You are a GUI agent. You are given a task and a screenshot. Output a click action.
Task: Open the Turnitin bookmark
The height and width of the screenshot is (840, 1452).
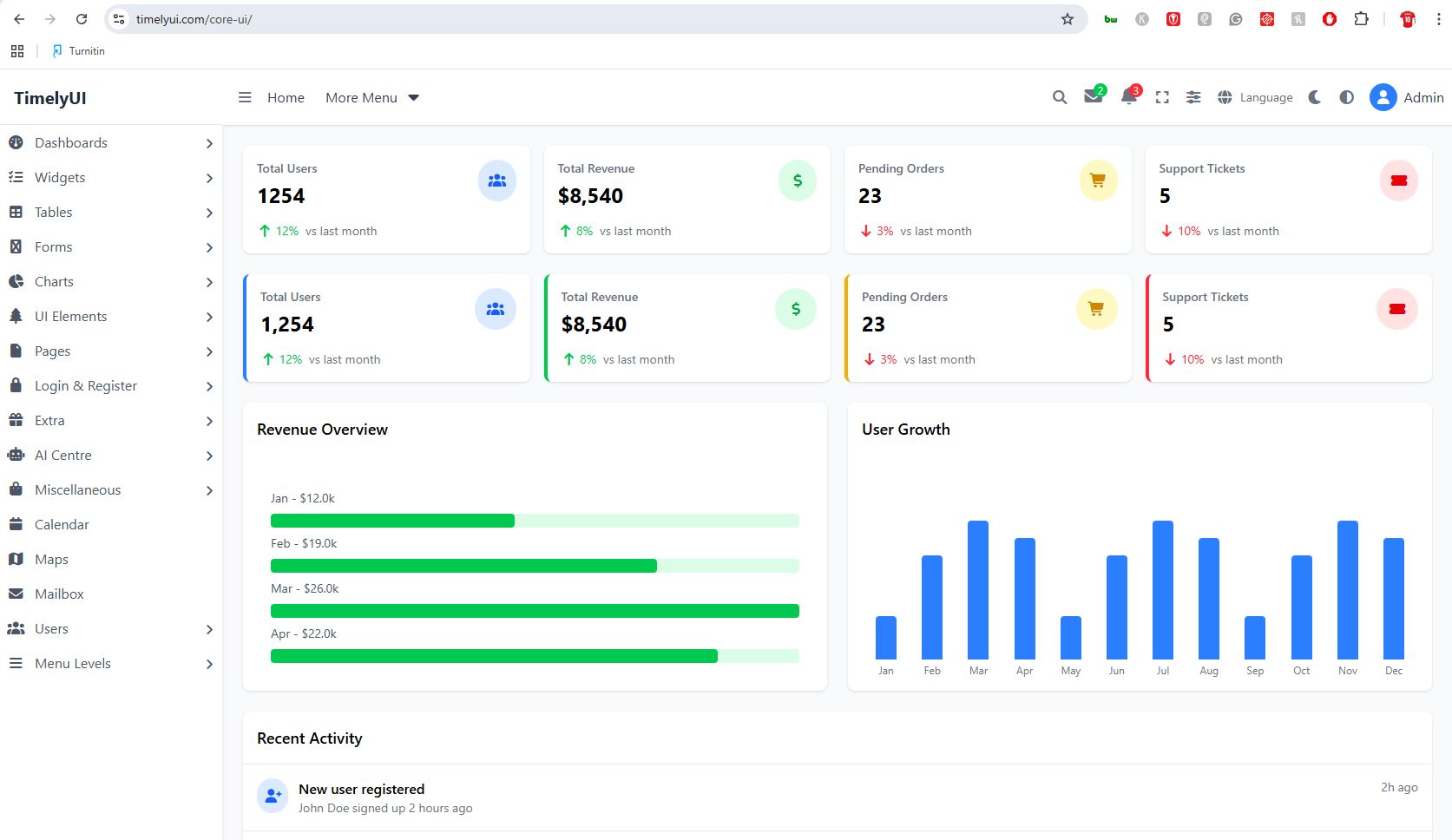point(78,51)
